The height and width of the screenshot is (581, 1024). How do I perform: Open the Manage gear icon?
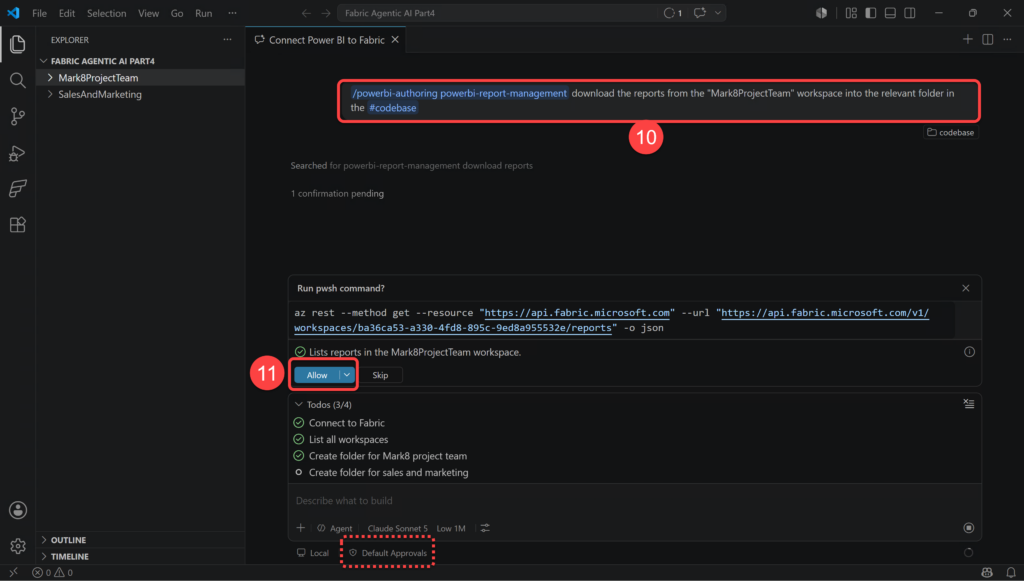coord(18,546)
